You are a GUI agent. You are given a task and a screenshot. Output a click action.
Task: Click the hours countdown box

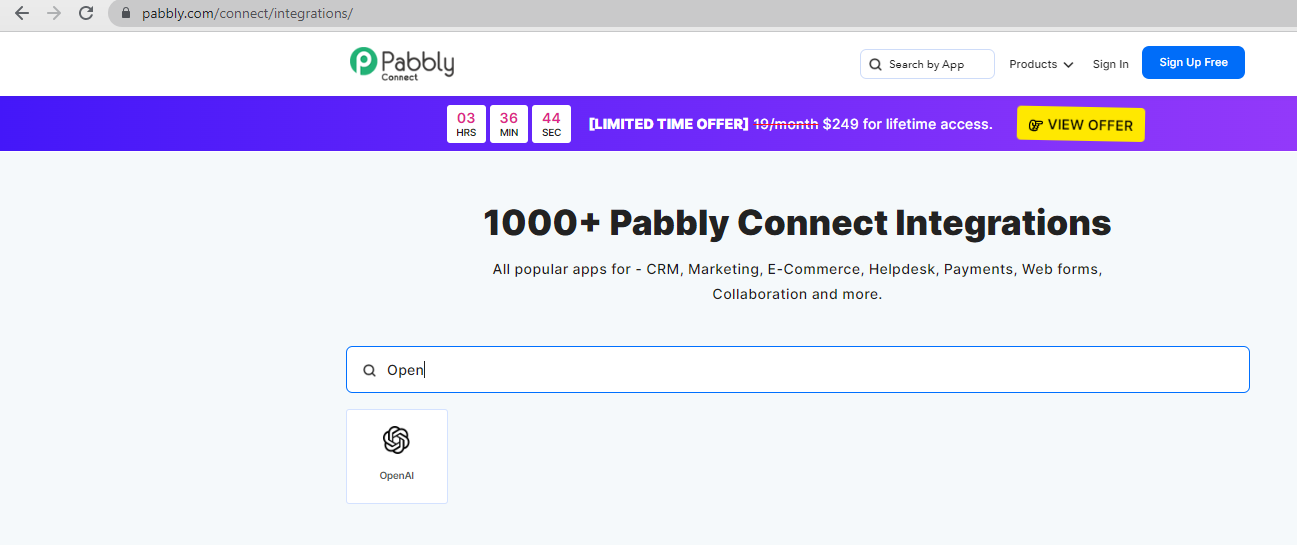[x=466, y=124]
